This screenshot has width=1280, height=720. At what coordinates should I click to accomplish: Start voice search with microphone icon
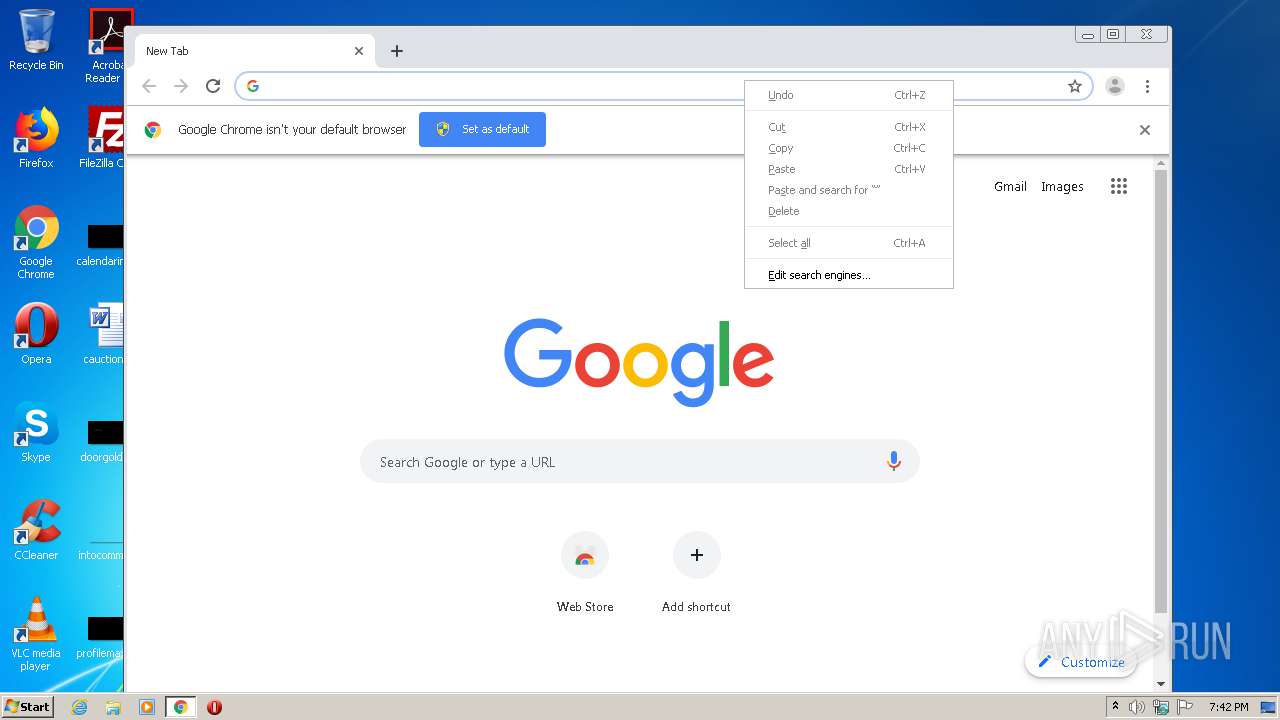tap(894, 461)
